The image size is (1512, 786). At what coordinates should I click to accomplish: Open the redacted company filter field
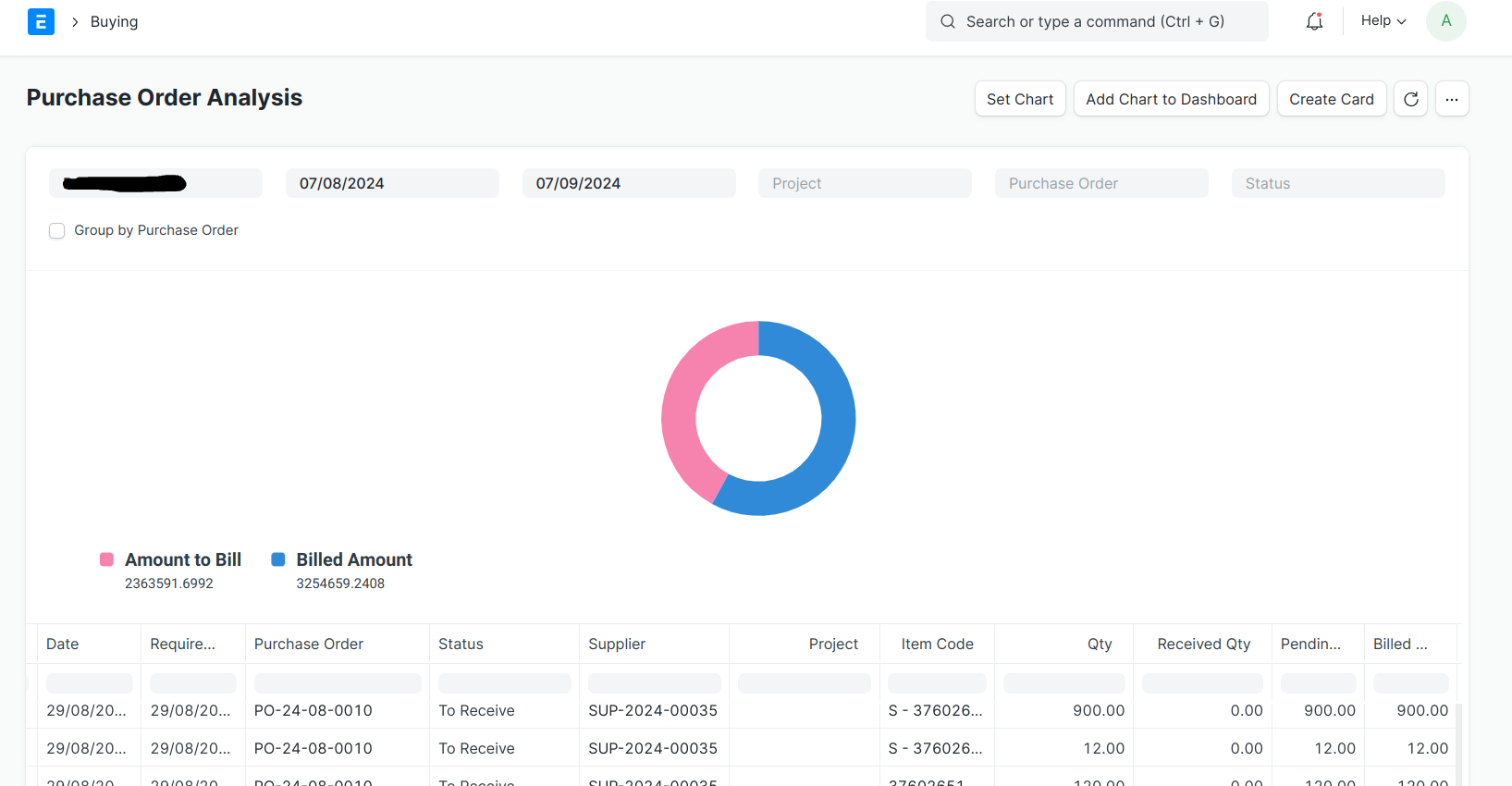pyautogui.click(x=155, y=183)
